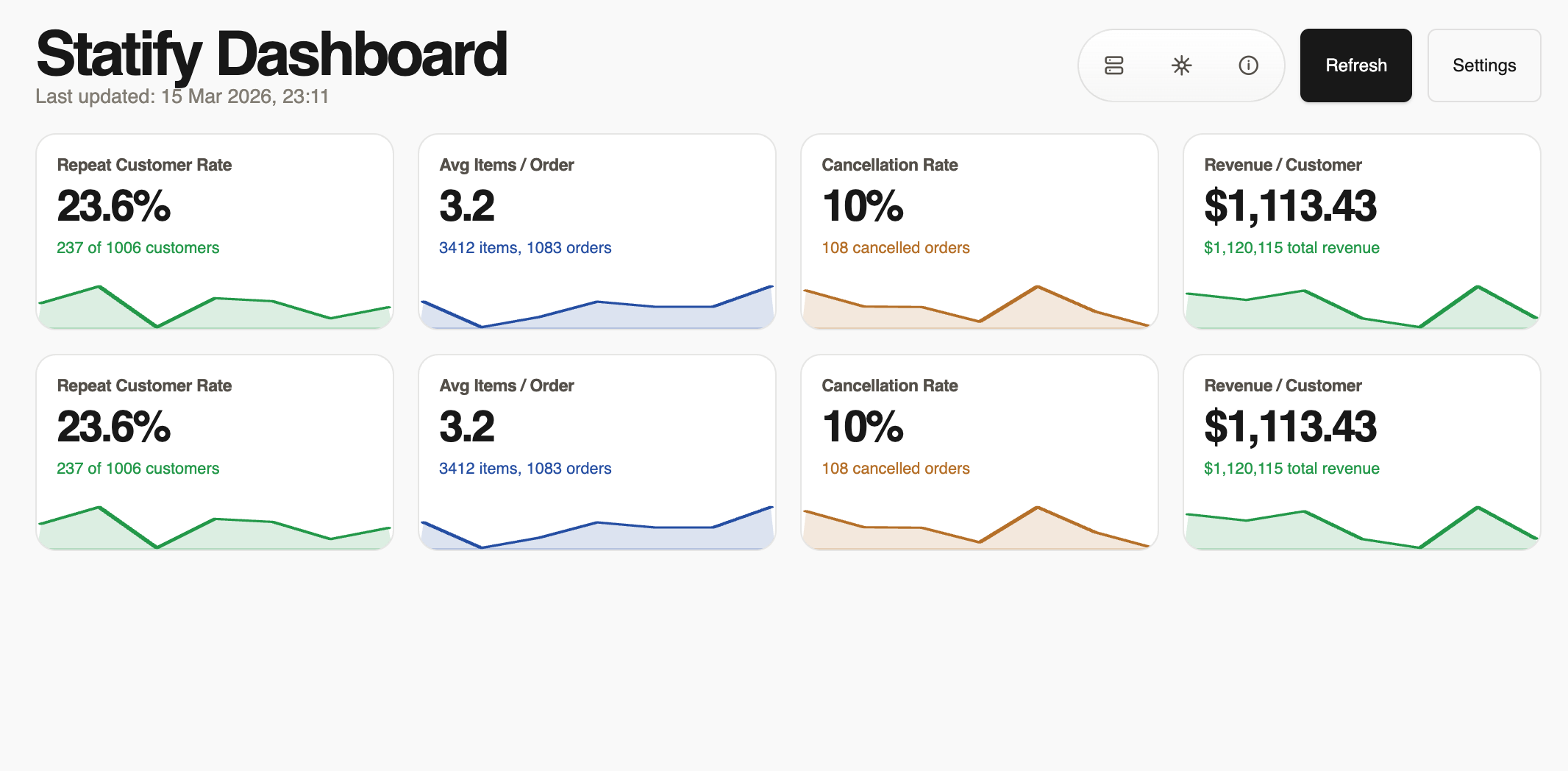Open the info circle icon
The height and width of the screenshot is (771, 1568).
[1248, 65]
